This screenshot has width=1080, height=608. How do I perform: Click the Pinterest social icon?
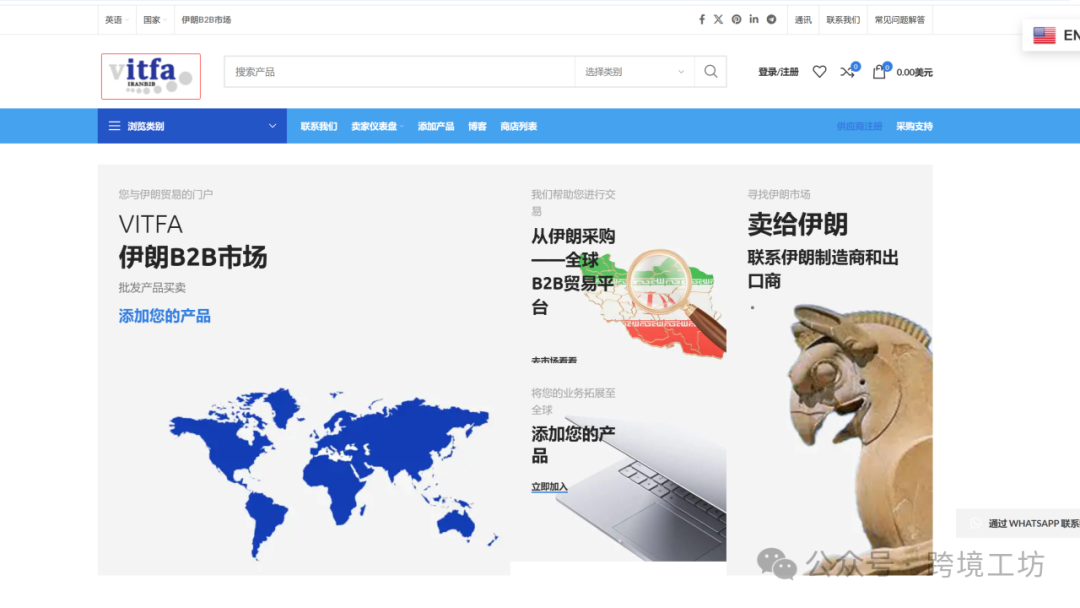[736, 18]
